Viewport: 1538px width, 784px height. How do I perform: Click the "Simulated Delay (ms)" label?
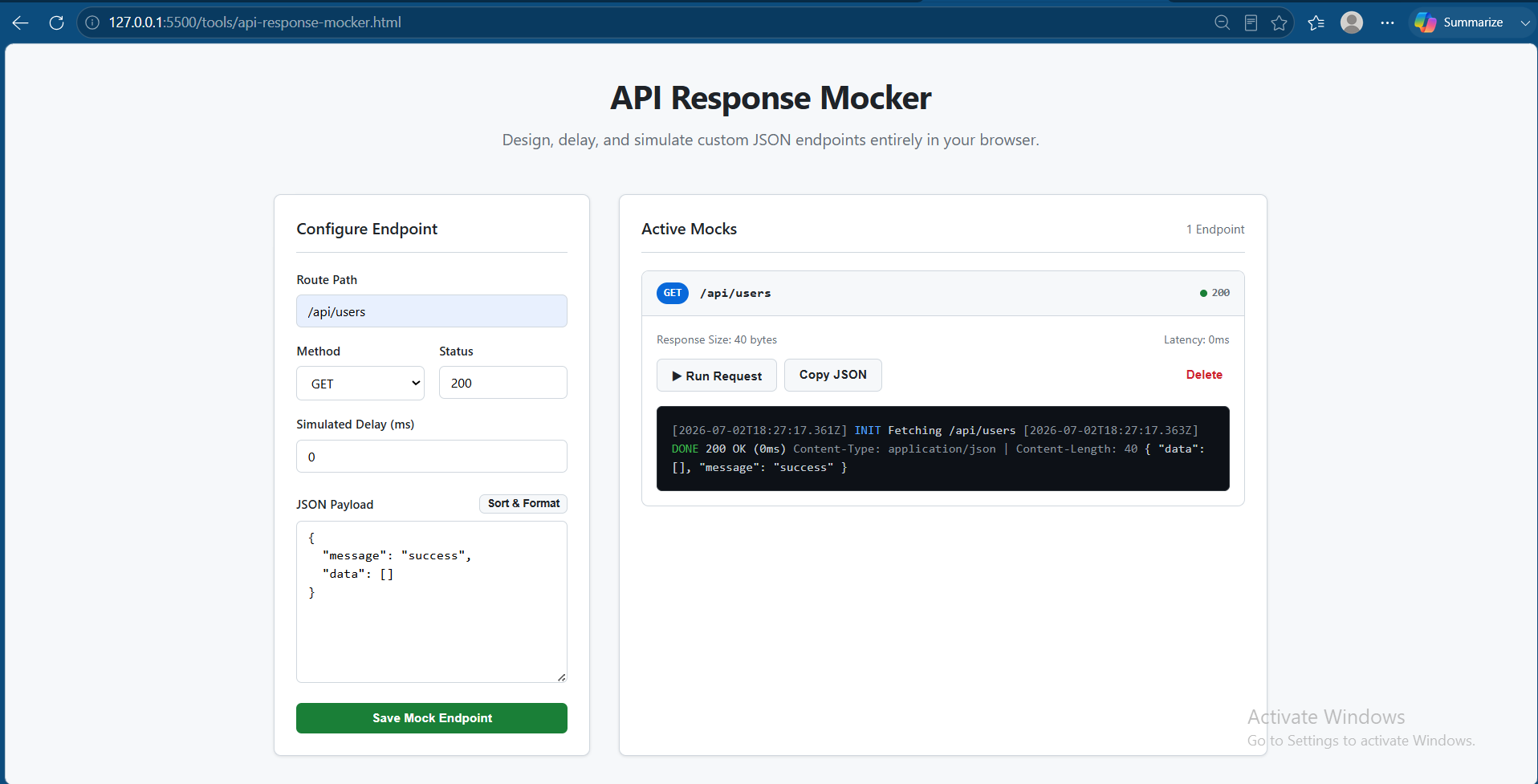356,424
